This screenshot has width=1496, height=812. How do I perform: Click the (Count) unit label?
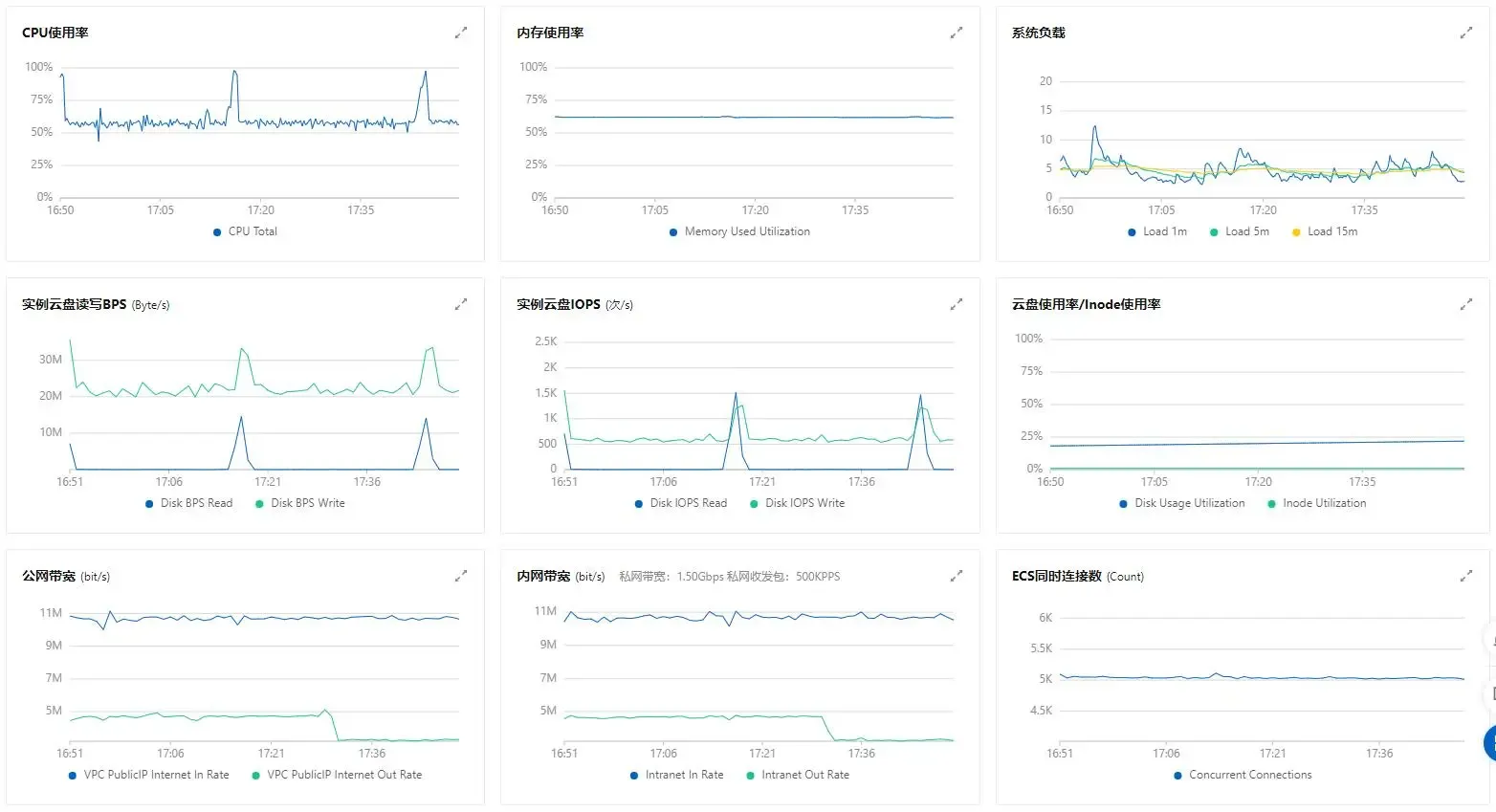tap(1126, 577)
